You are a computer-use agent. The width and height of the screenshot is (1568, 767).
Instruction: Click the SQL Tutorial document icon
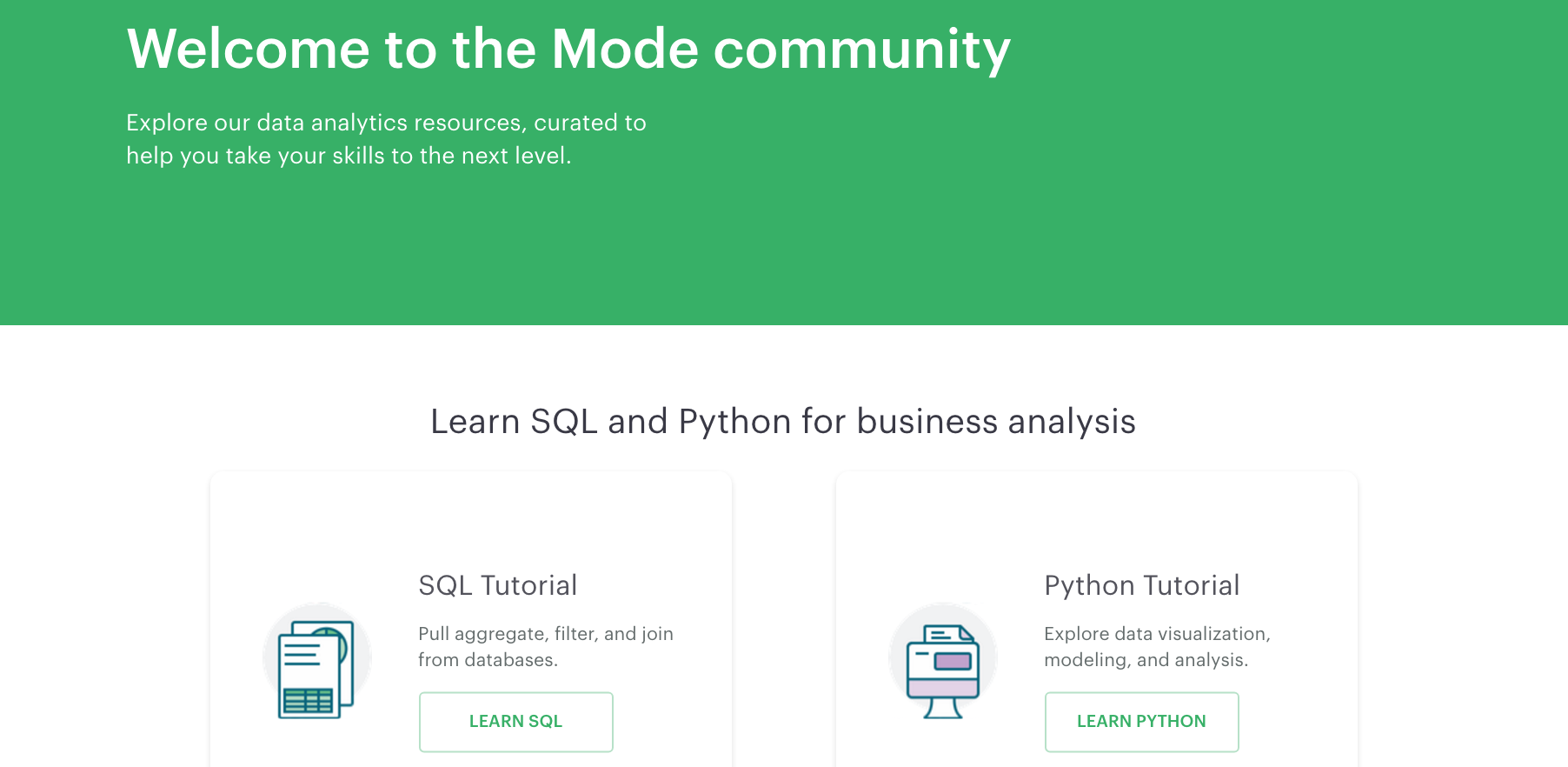click(317, 661)
